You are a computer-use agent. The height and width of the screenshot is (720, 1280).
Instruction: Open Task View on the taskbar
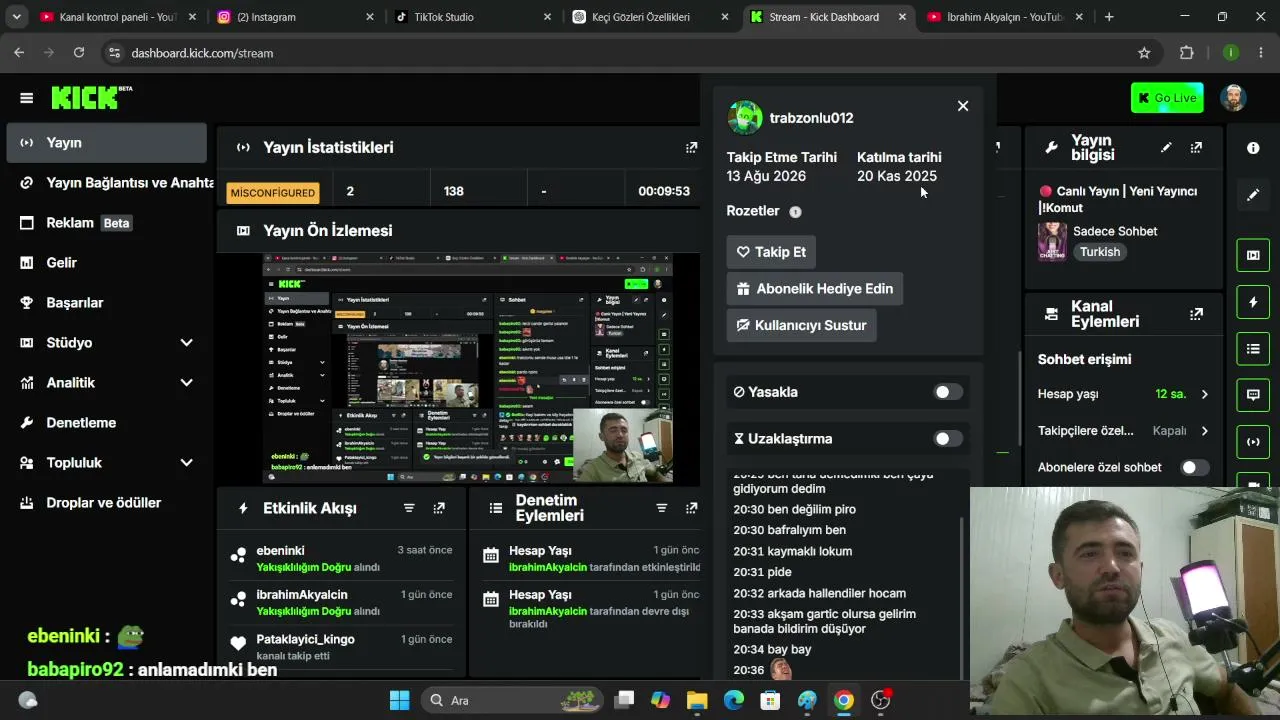624,700
